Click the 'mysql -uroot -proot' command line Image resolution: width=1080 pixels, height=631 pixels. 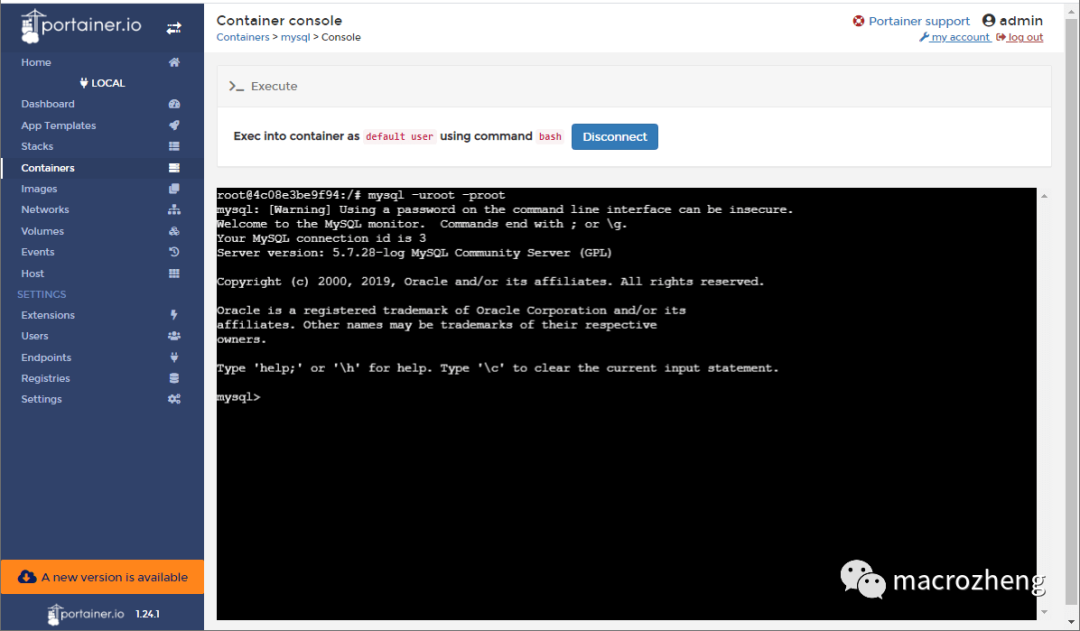click(436, 195)
